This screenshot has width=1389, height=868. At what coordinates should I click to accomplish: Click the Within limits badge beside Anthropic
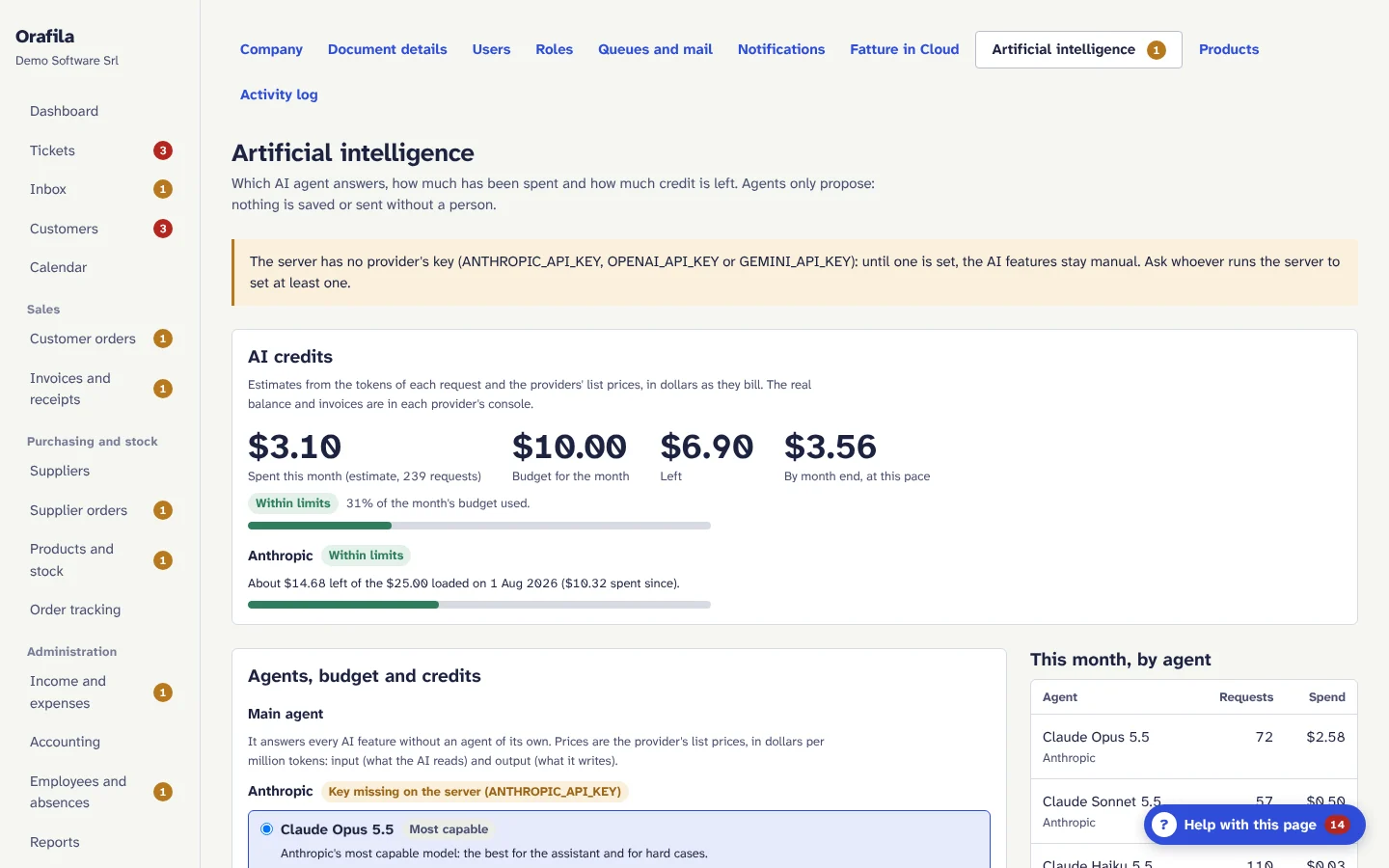coord(366,556)
